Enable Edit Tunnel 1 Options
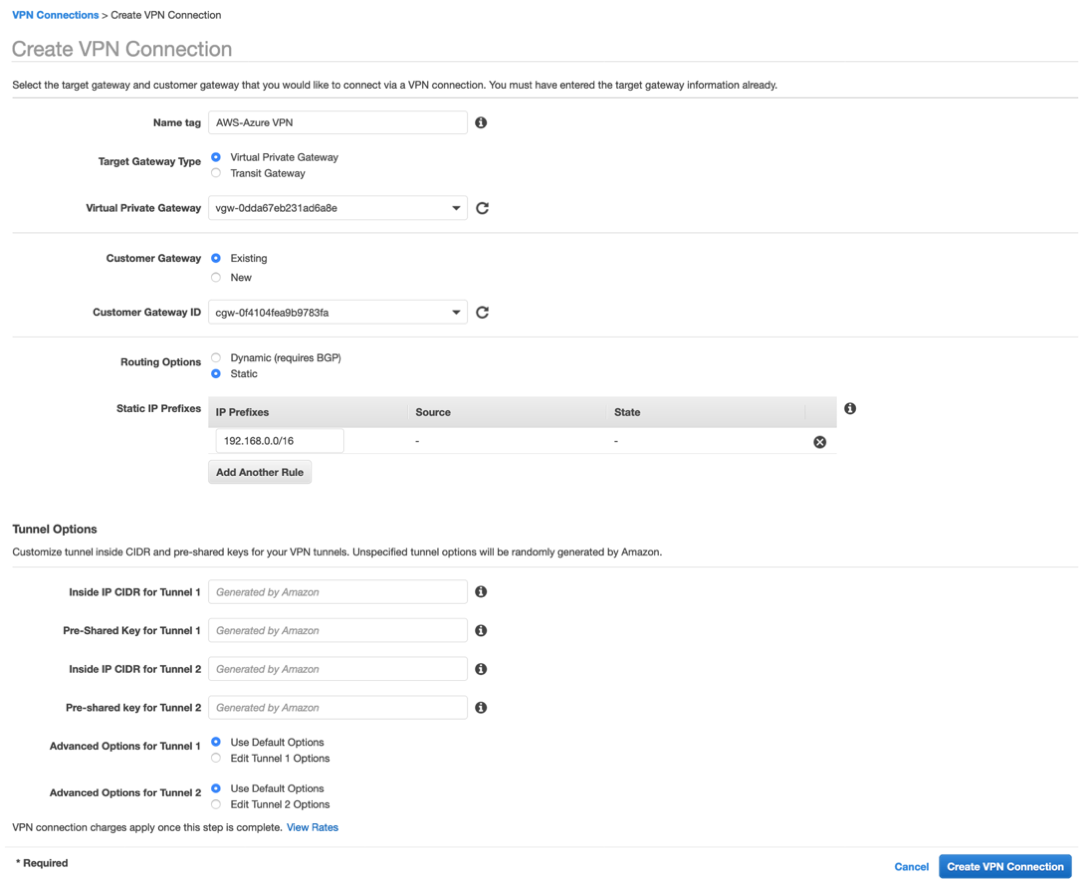 pos(215,758)
